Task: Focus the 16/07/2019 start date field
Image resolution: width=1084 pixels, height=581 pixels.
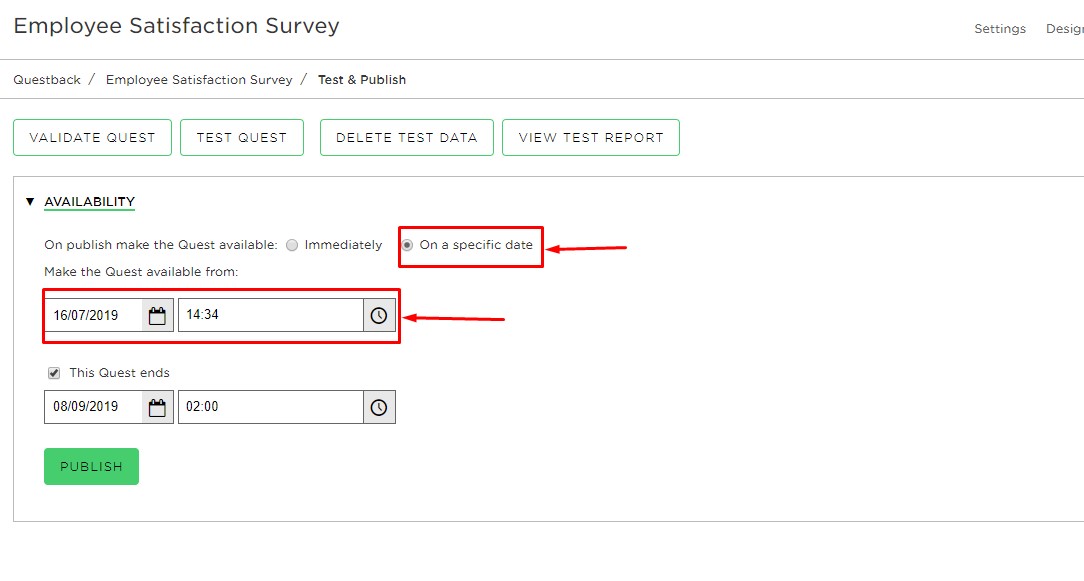Action: point(94,315)
